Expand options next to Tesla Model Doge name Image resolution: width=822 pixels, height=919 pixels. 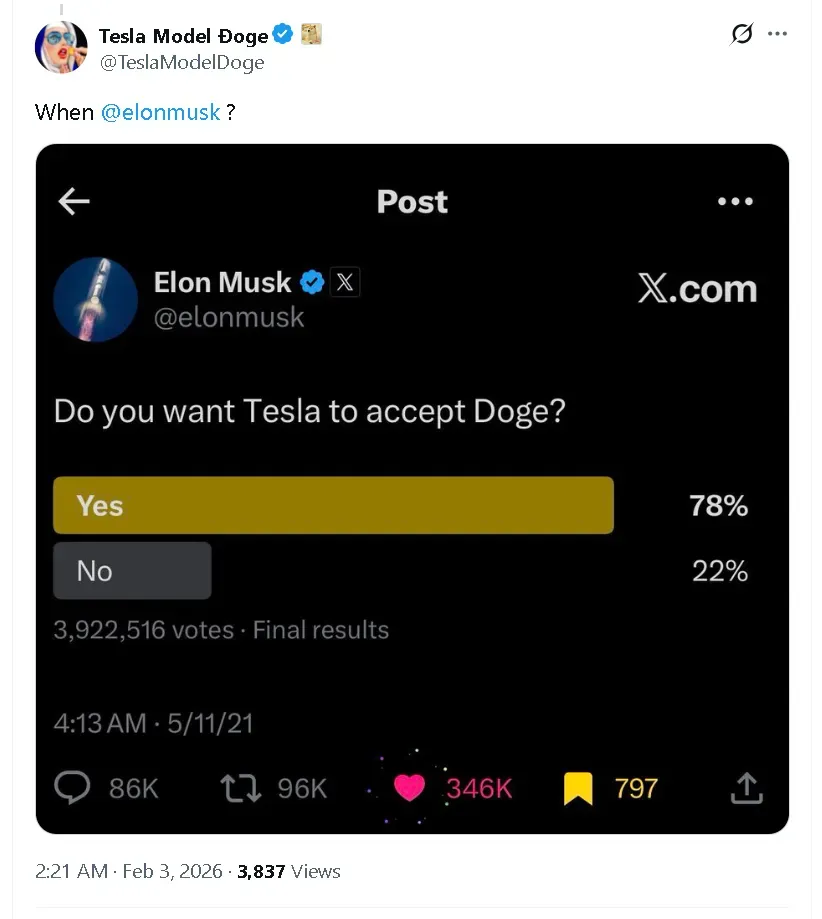click(x=779, y=34)
